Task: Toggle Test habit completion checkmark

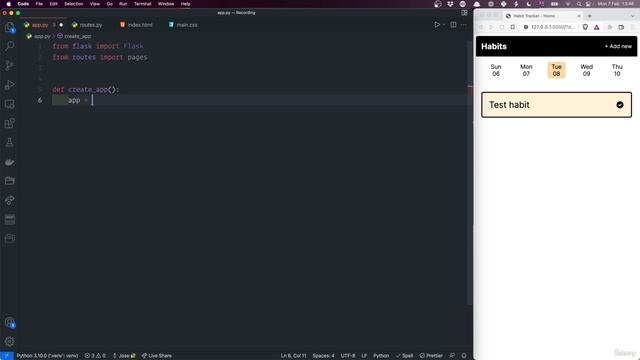Action: click(620, 105)
